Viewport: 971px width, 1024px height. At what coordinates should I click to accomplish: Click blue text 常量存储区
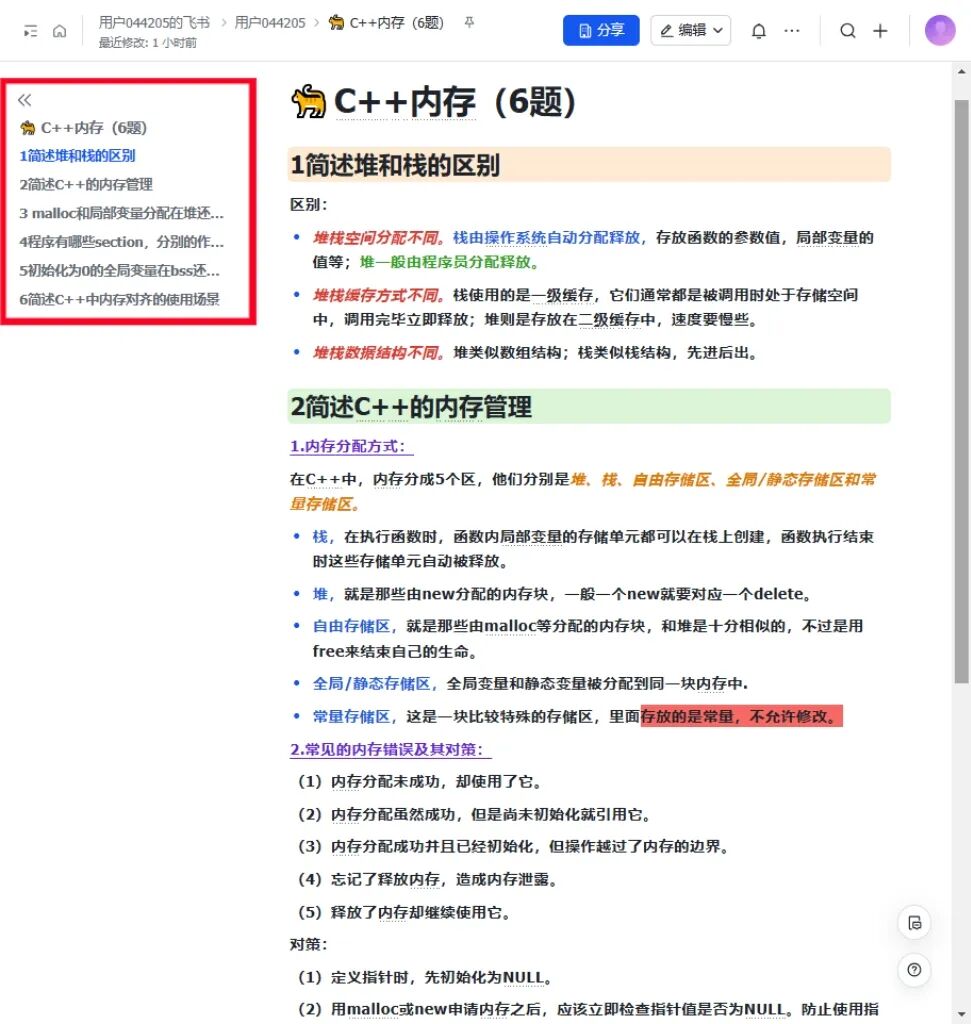click(x=351, y=716)
